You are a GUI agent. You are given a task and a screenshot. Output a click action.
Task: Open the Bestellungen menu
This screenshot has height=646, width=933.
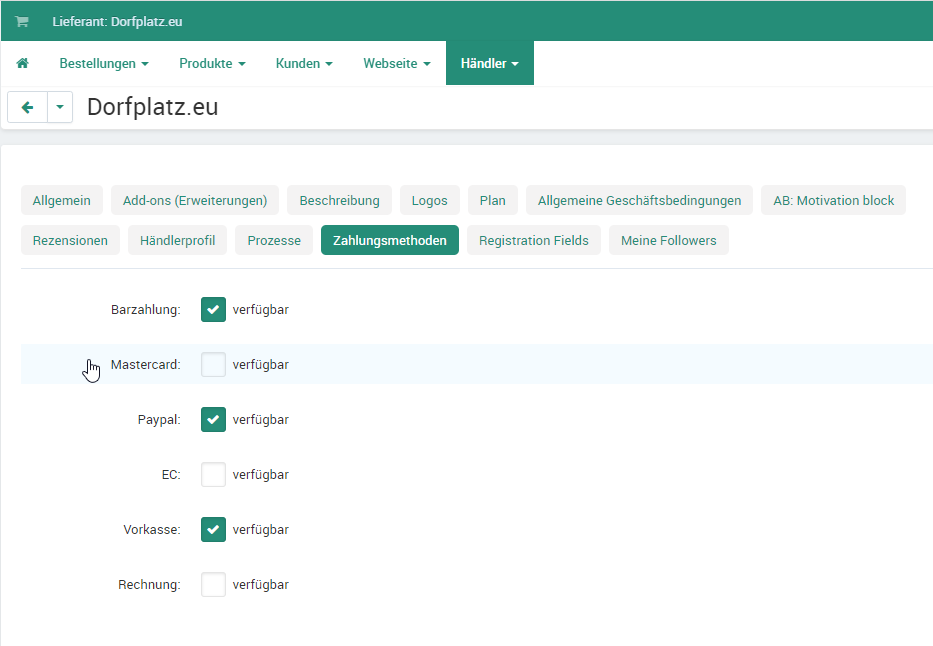104,63
